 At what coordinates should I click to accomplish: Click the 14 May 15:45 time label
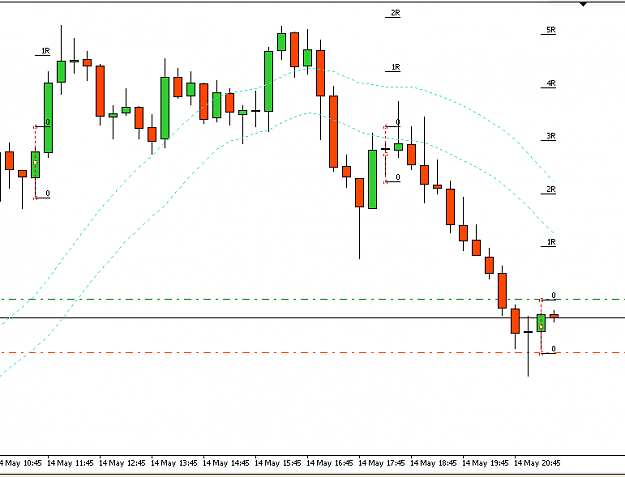point(277,463)
